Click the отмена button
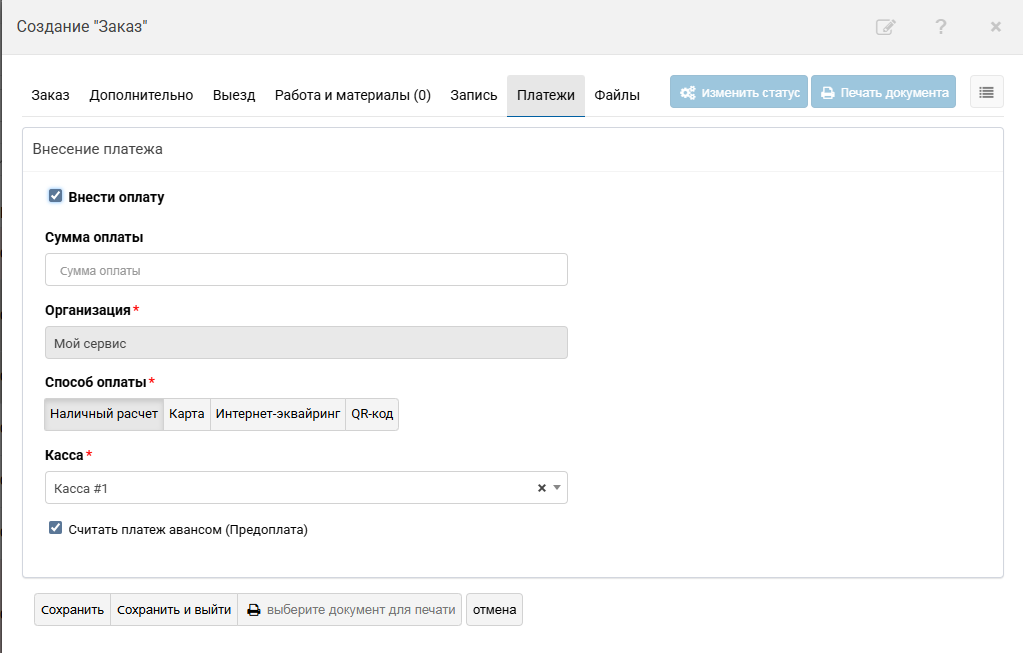The height and width of the screenshot is (653, 1023). (x=494, y=610)
